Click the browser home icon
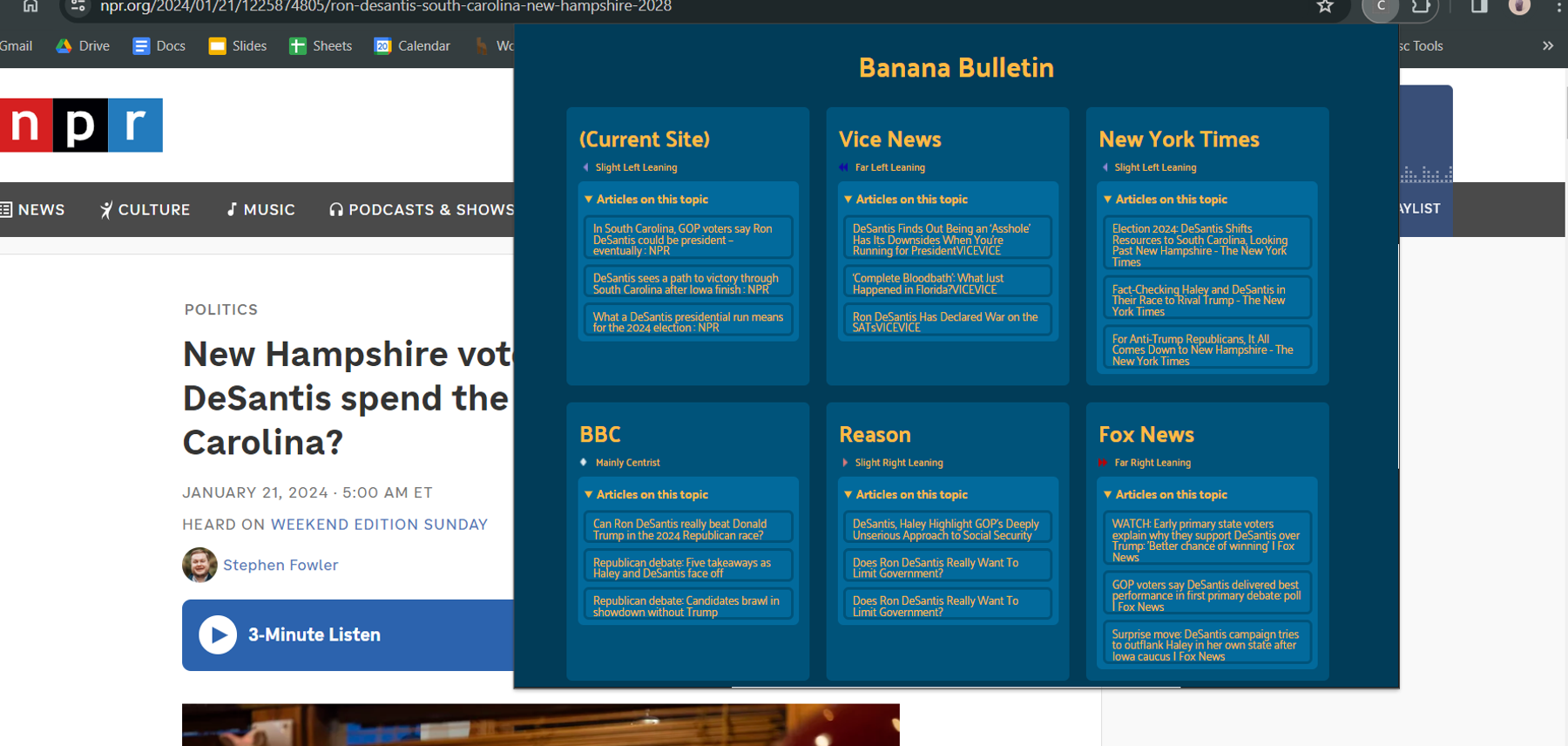The width and height of the screenshot is (1568, 746). point(30,7)
